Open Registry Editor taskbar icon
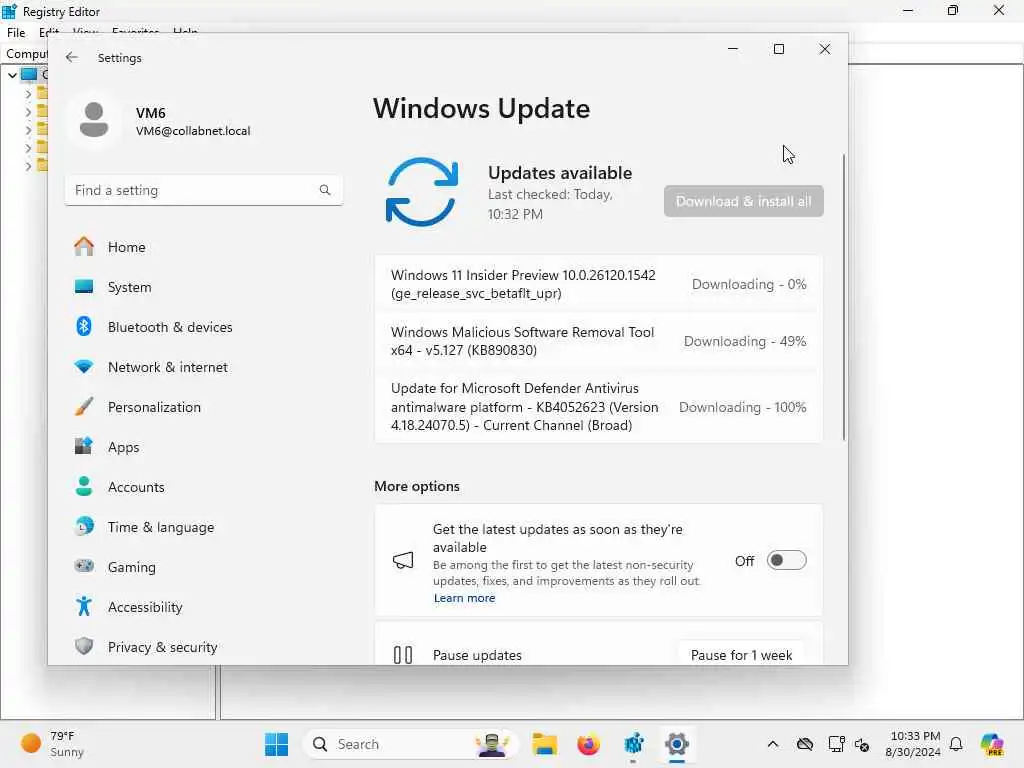 633,744
